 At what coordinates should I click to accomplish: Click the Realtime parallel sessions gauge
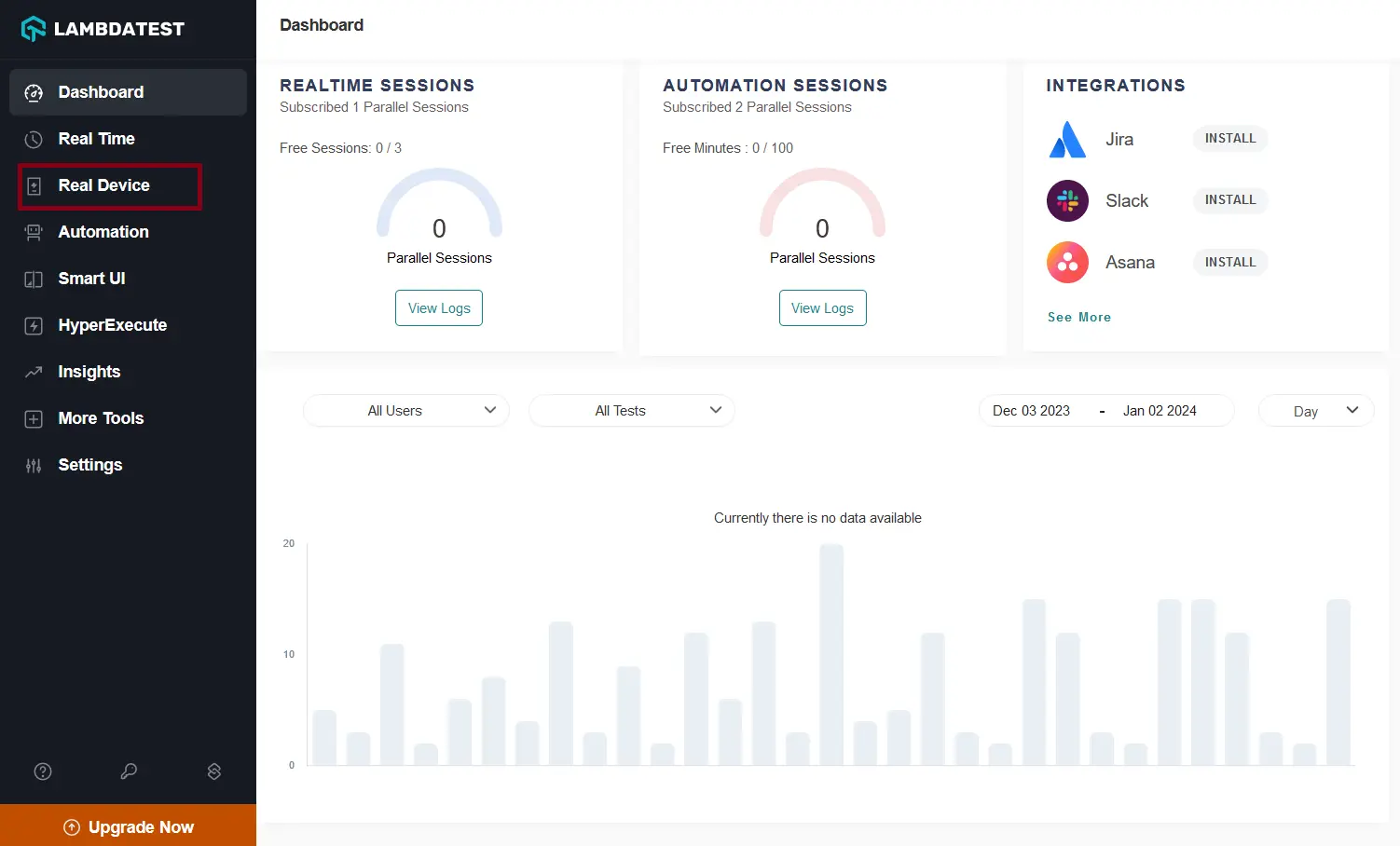coord(439,205)
